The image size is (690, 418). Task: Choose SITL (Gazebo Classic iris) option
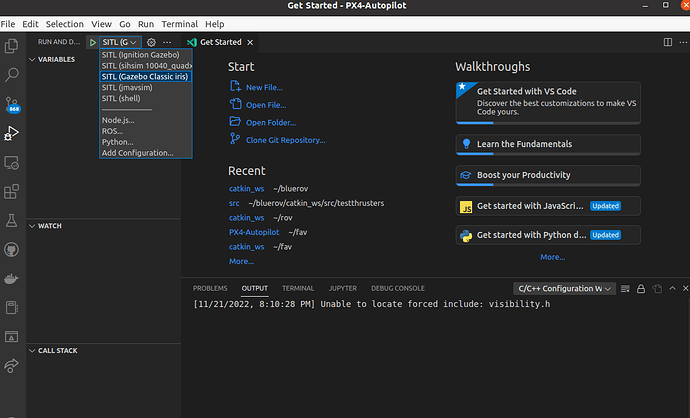[146, 77]
